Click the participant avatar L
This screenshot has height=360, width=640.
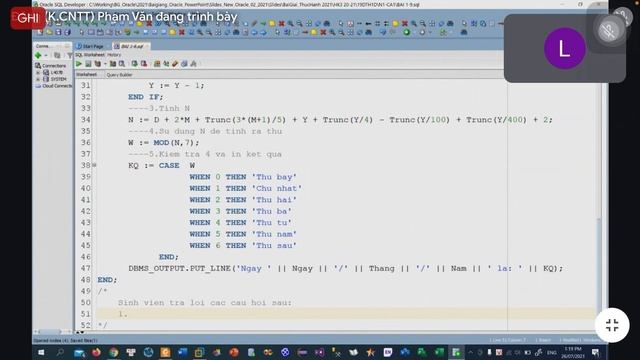[x=564, y=49]
